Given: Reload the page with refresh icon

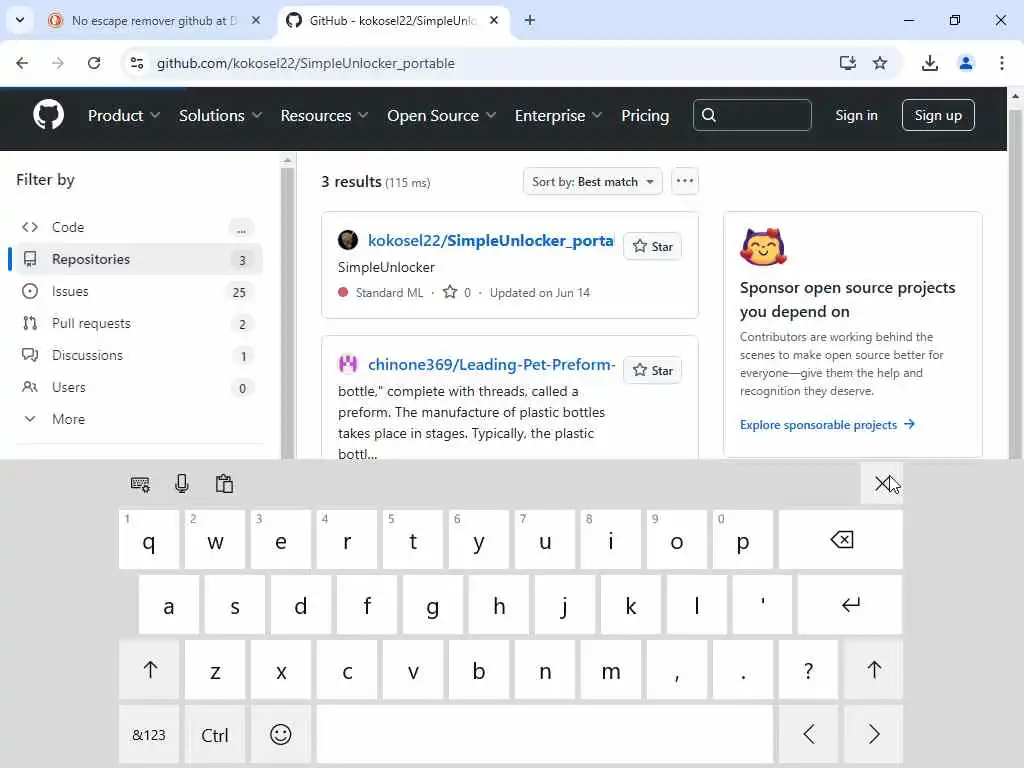Looking at the screenshot, I should pyautogui.click(x=94, y=63).
